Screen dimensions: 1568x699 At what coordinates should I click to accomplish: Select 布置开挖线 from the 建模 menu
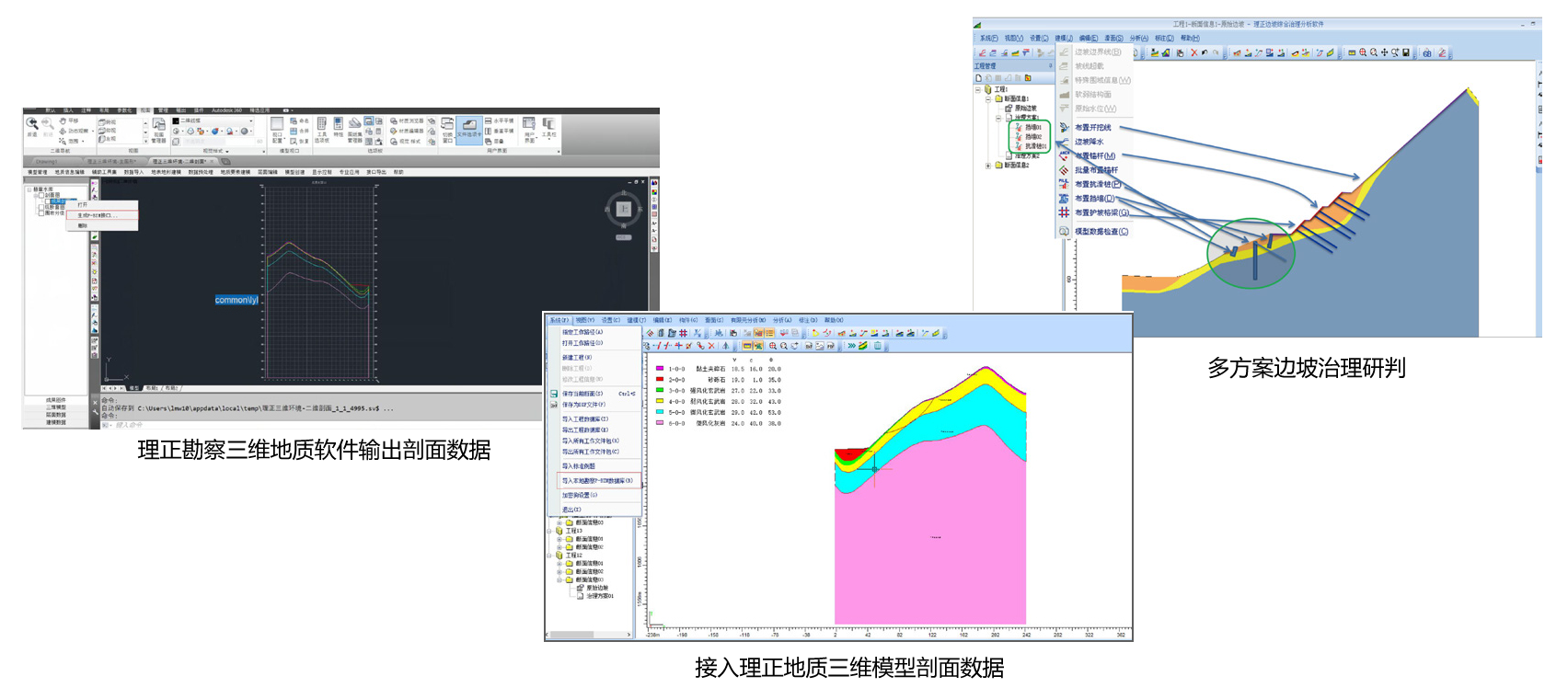click(x=1092, y=128)
